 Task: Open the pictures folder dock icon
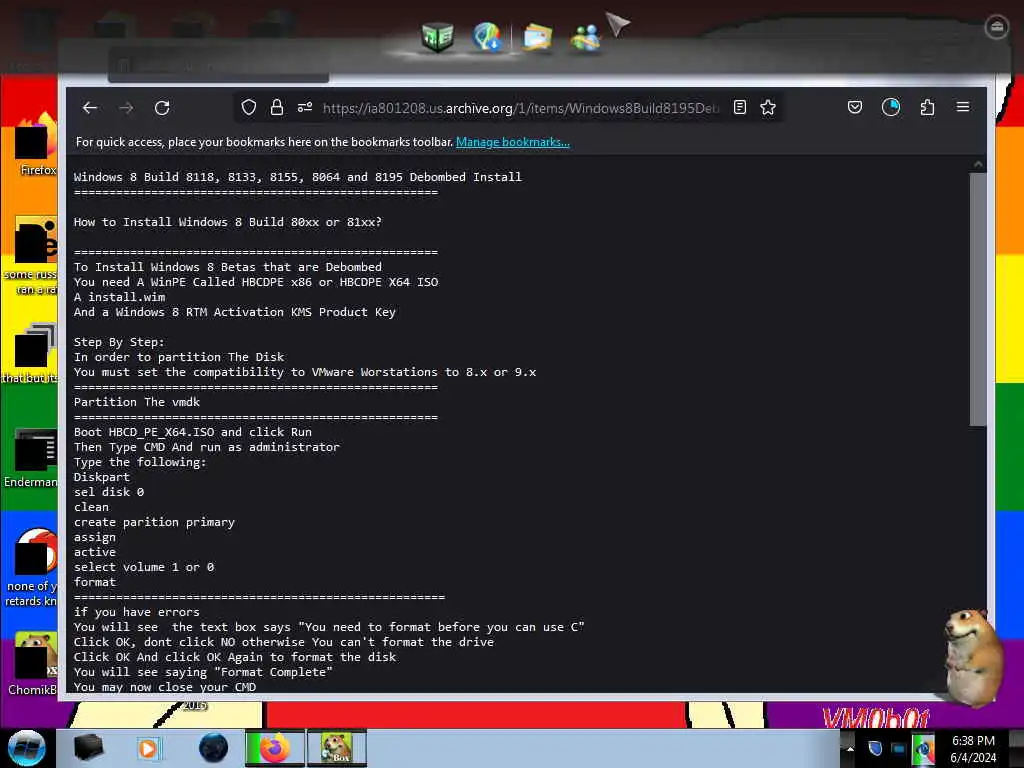click(x=537, y=37)
